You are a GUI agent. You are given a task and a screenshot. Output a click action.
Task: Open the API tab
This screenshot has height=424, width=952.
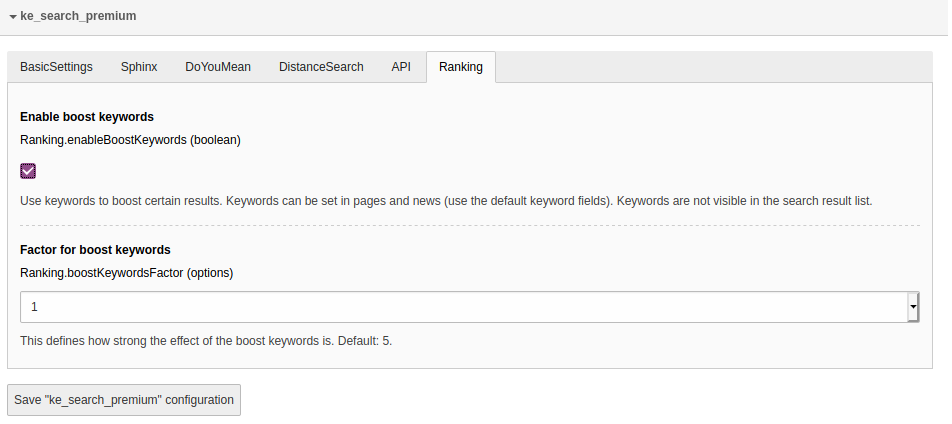401,67
